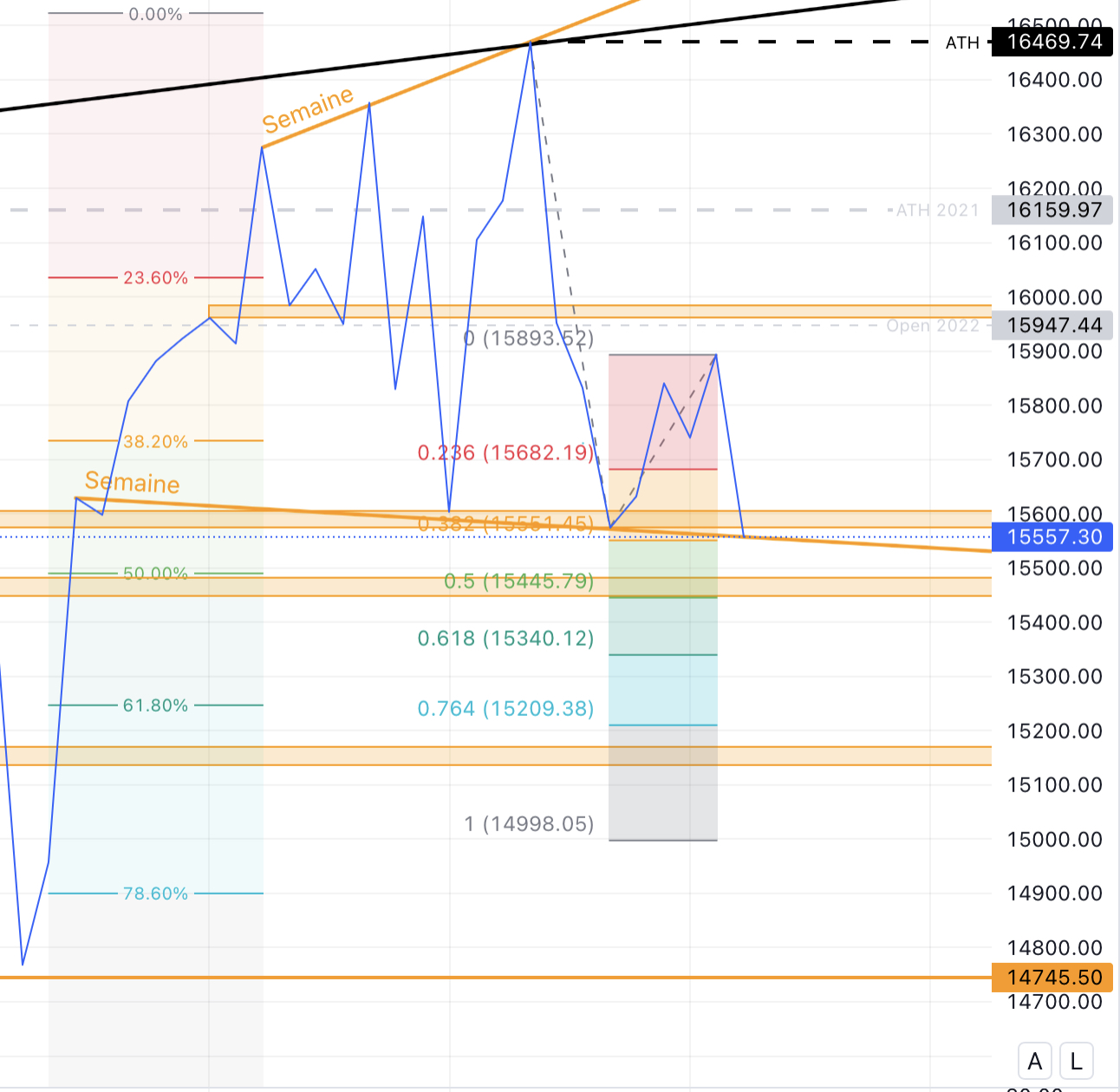Click the '0.382 (15551.45)' retracement label
The width and height of the screenshot is (1120, 1092).
506,523
